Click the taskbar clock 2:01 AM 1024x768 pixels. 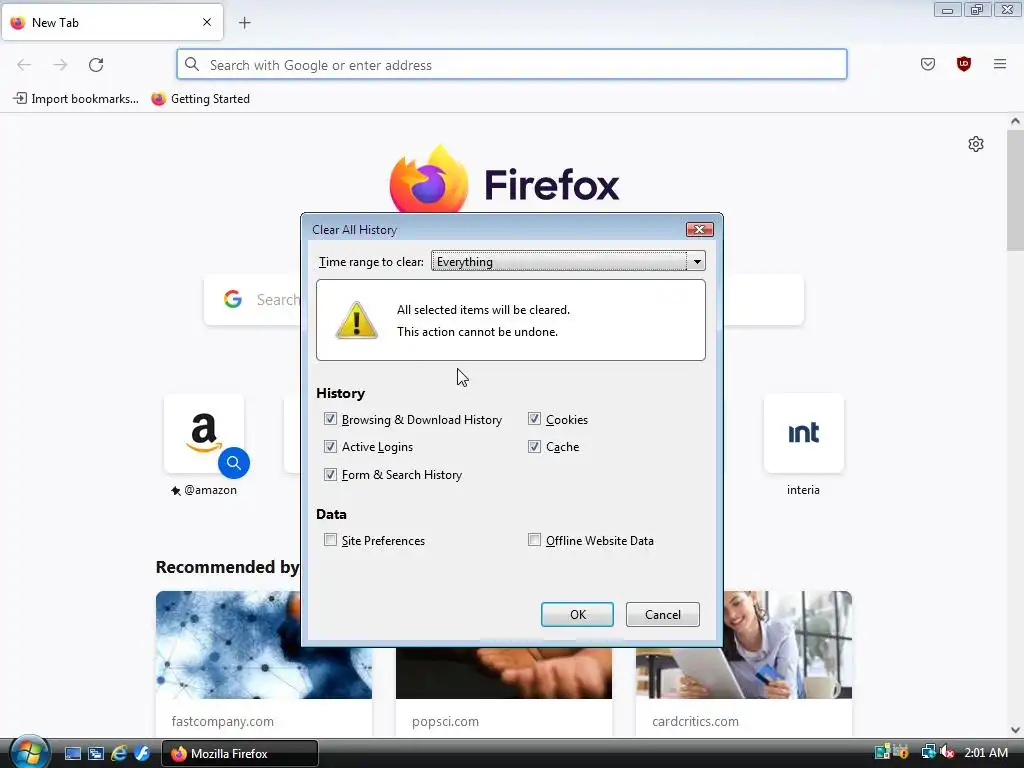click(986, 753)
